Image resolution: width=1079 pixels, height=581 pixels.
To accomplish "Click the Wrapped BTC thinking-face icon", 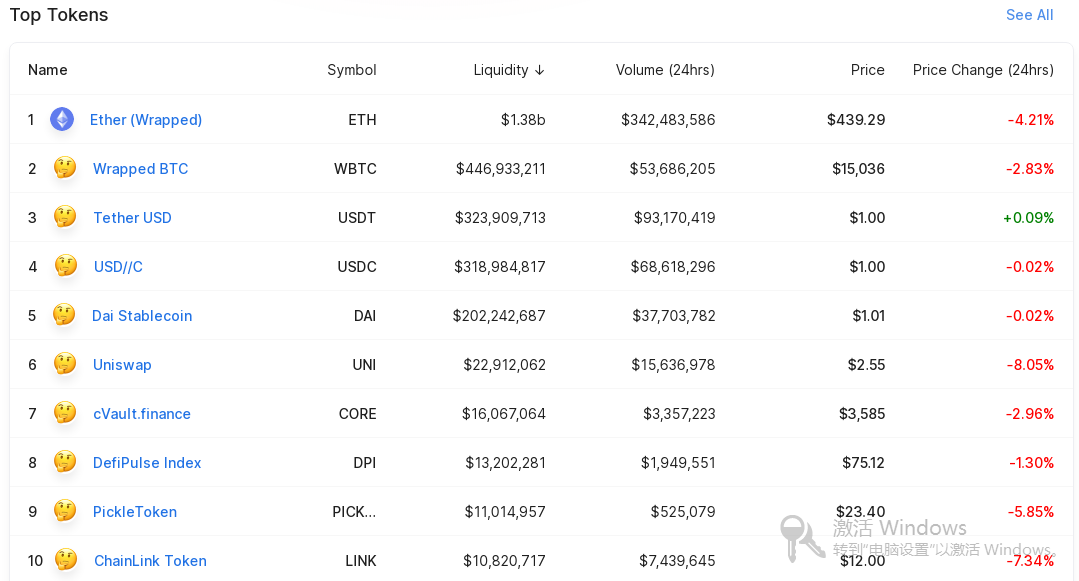I will (65, 168).
